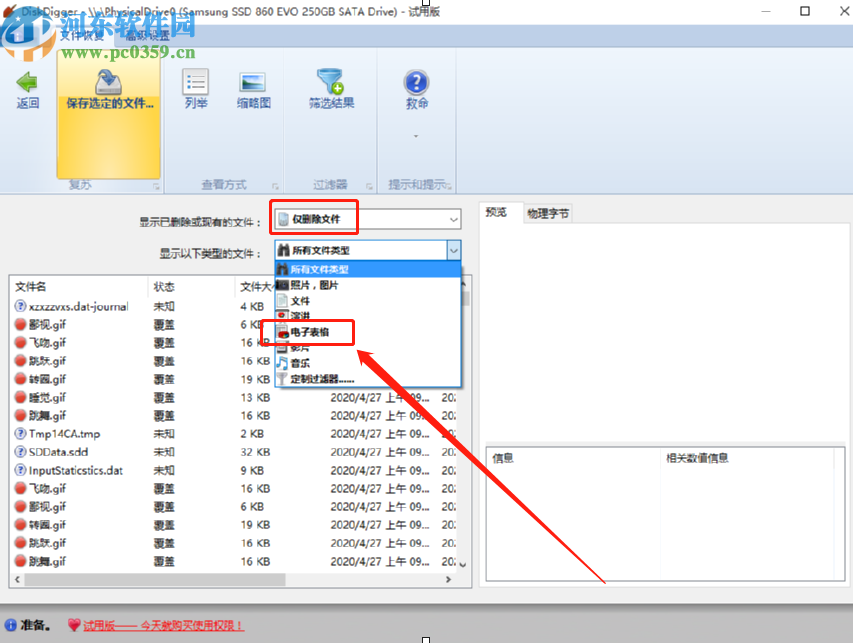This screenshot has height=643, width=853.
Task: Switch to the 物理字节 tab
Action: [548, 213]
